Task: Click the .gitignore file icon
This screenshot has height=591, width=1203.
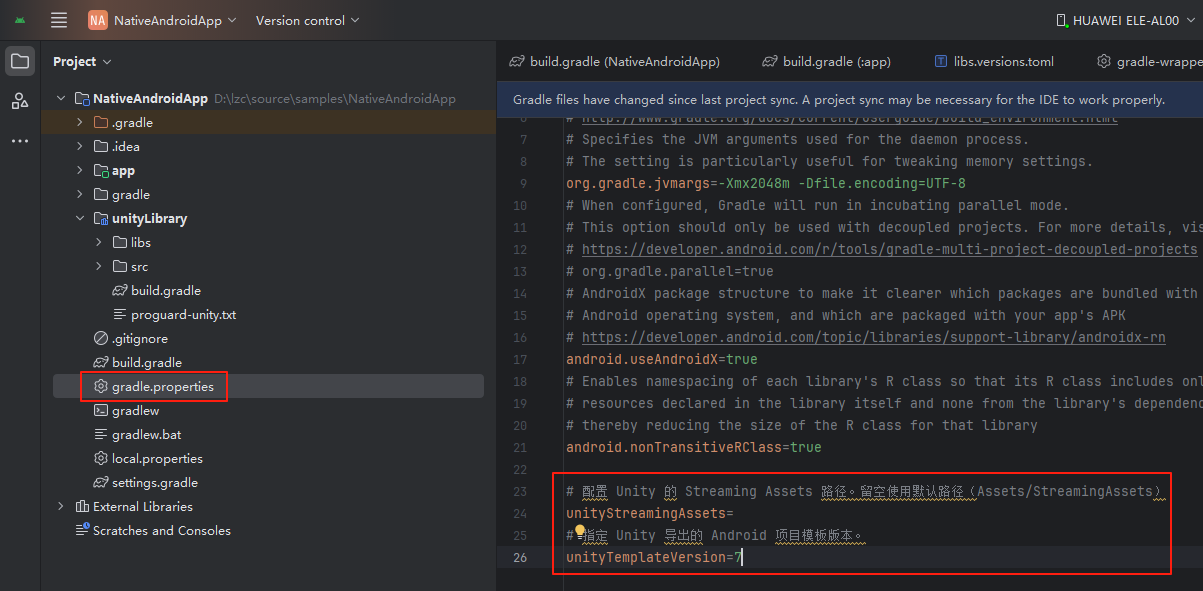Action: 101,339
